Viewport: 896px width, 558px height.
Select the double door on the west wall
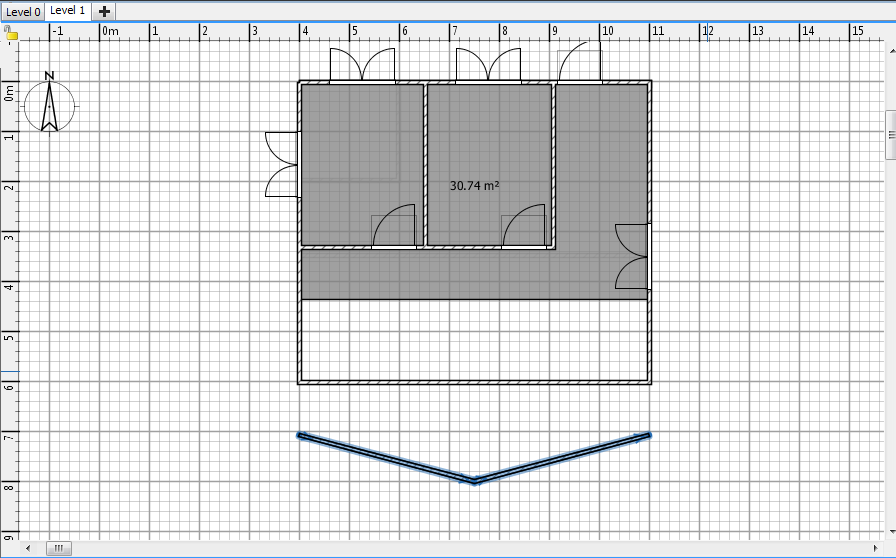tap(282, 164)
